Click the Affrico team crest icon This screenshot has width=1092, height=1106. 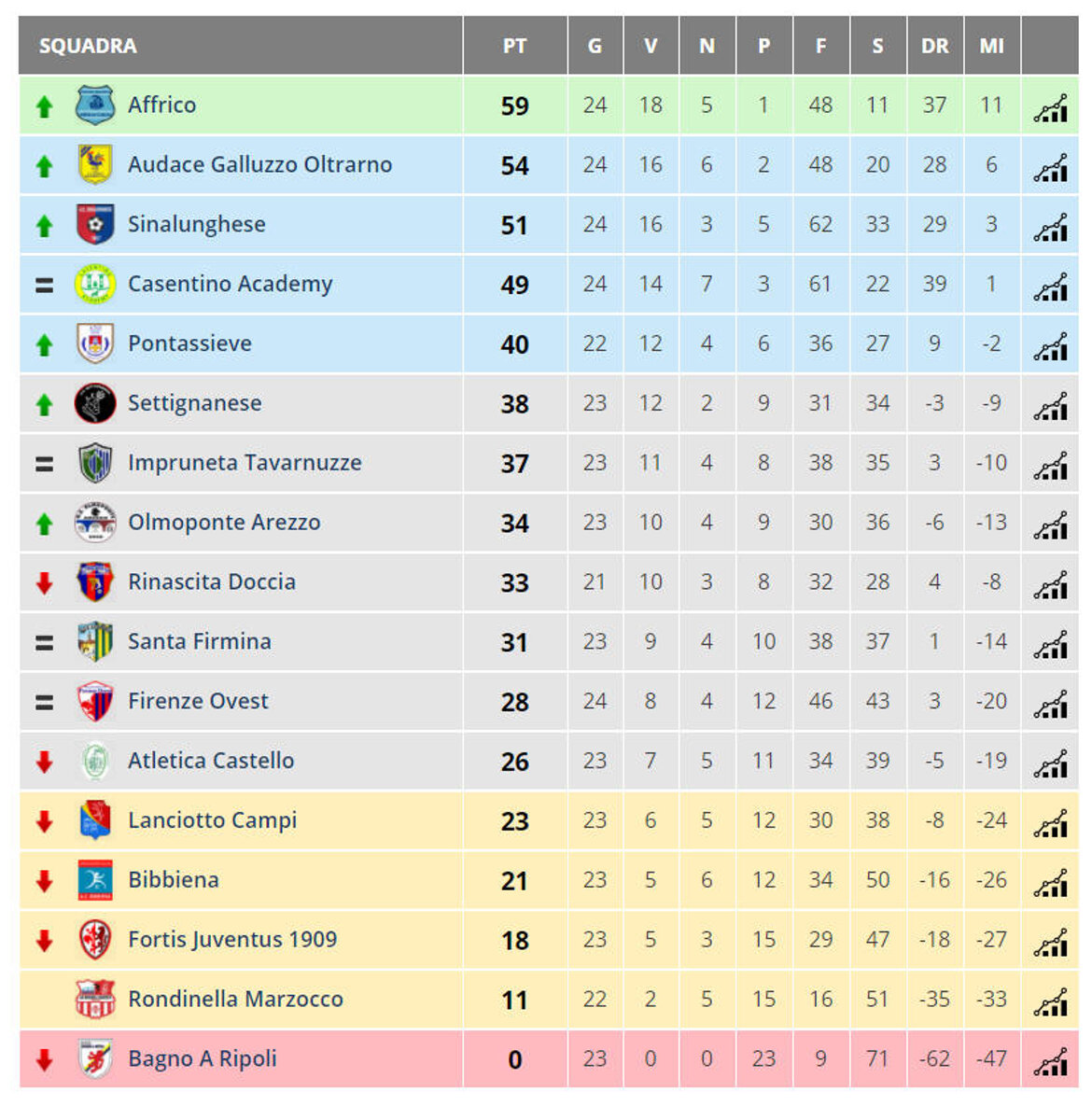click(x=94, y=105)
